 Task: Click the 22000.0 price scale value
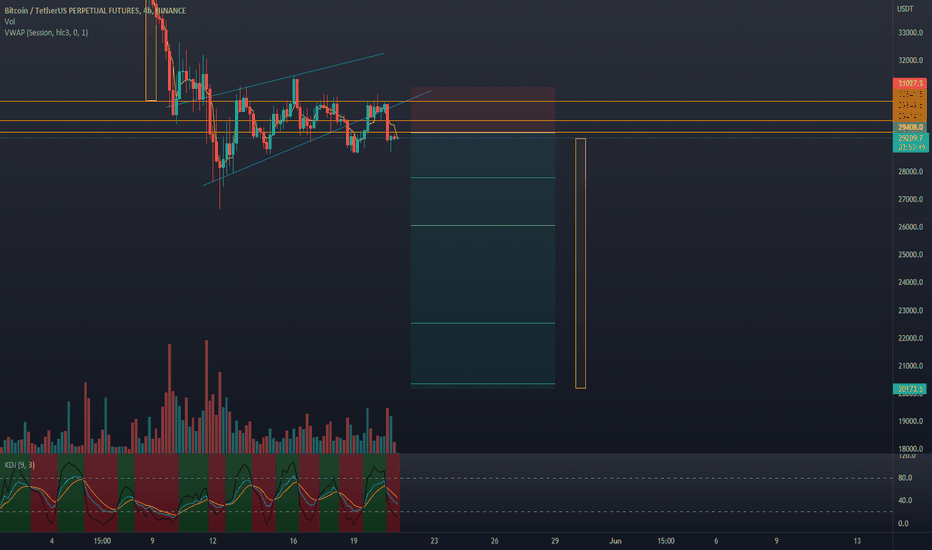pos(911,338)
